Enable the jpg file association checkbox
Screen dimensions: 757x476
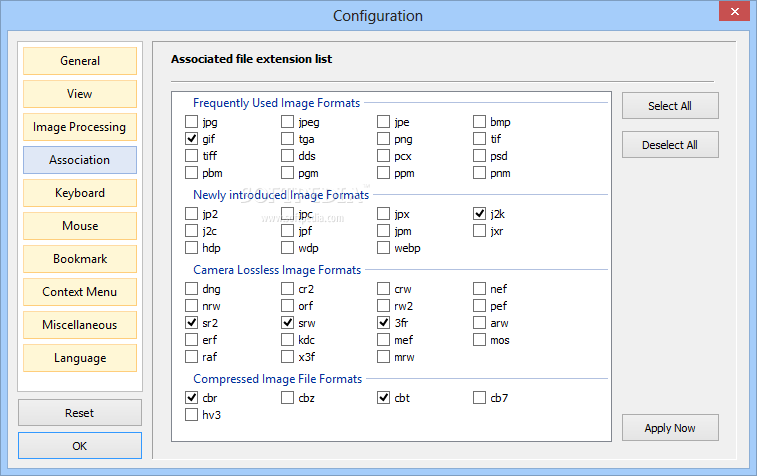pos(191,121)
